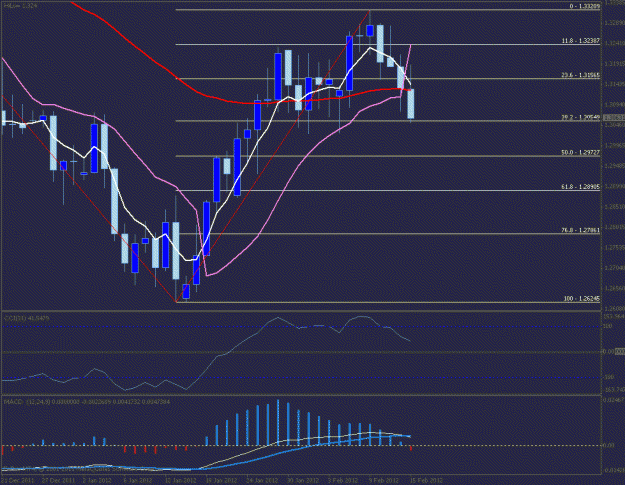Click the 3 Feb 2012 date label
This screenshot has width=625, height=485.
pyautogui.click(x=343, y=480)
